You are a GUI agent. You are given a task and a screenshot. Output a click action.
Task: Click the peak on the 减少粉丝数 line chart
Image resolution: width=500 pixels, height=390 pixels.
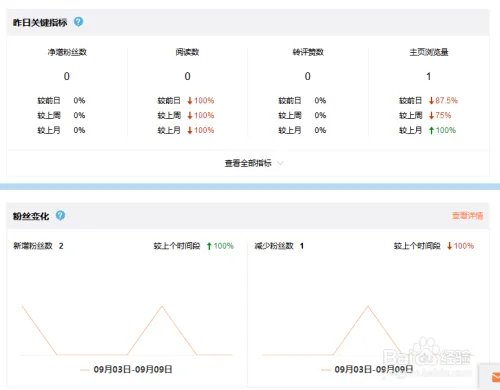point(368,306)
